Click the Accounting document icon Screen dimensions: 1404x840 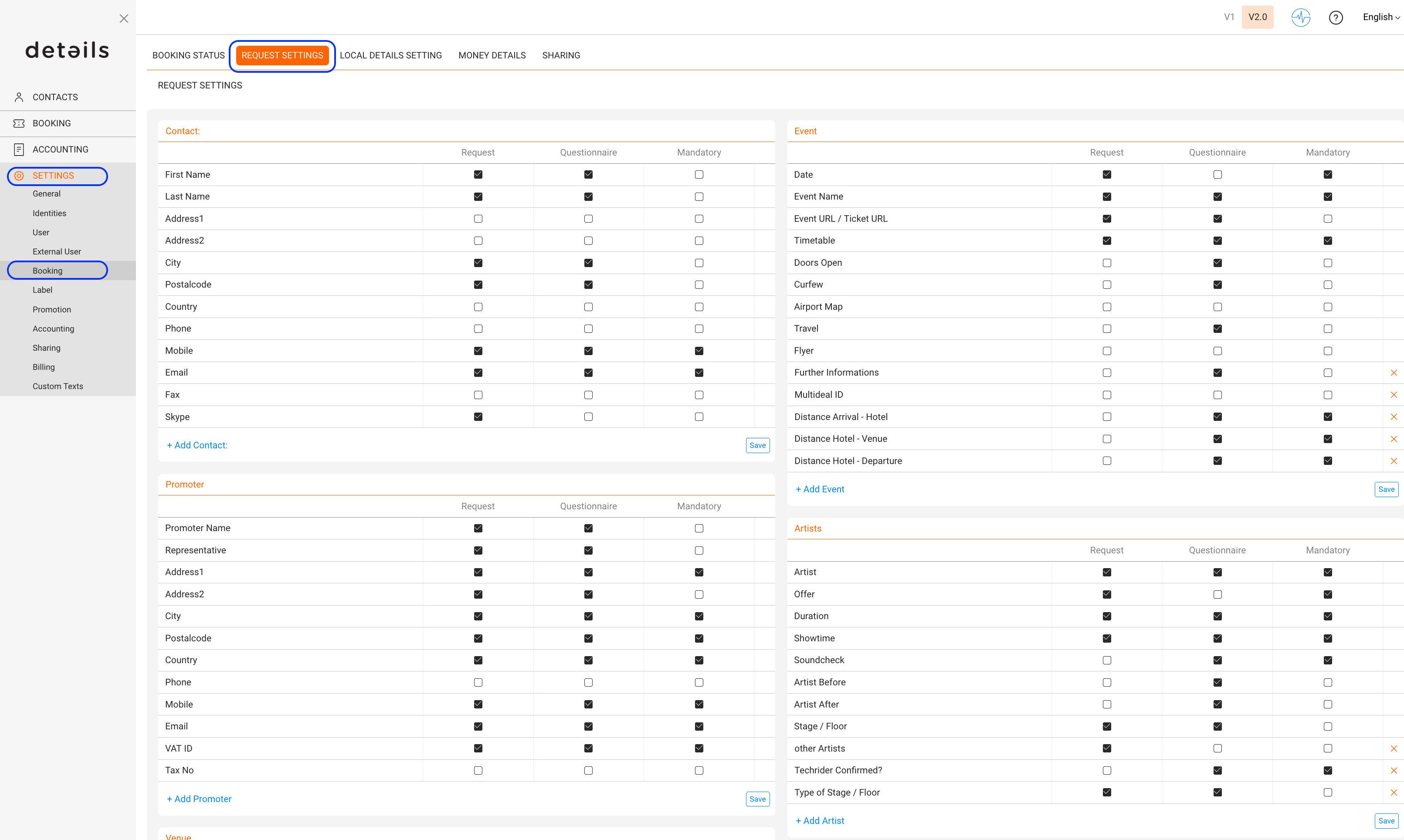click(19, 149)
